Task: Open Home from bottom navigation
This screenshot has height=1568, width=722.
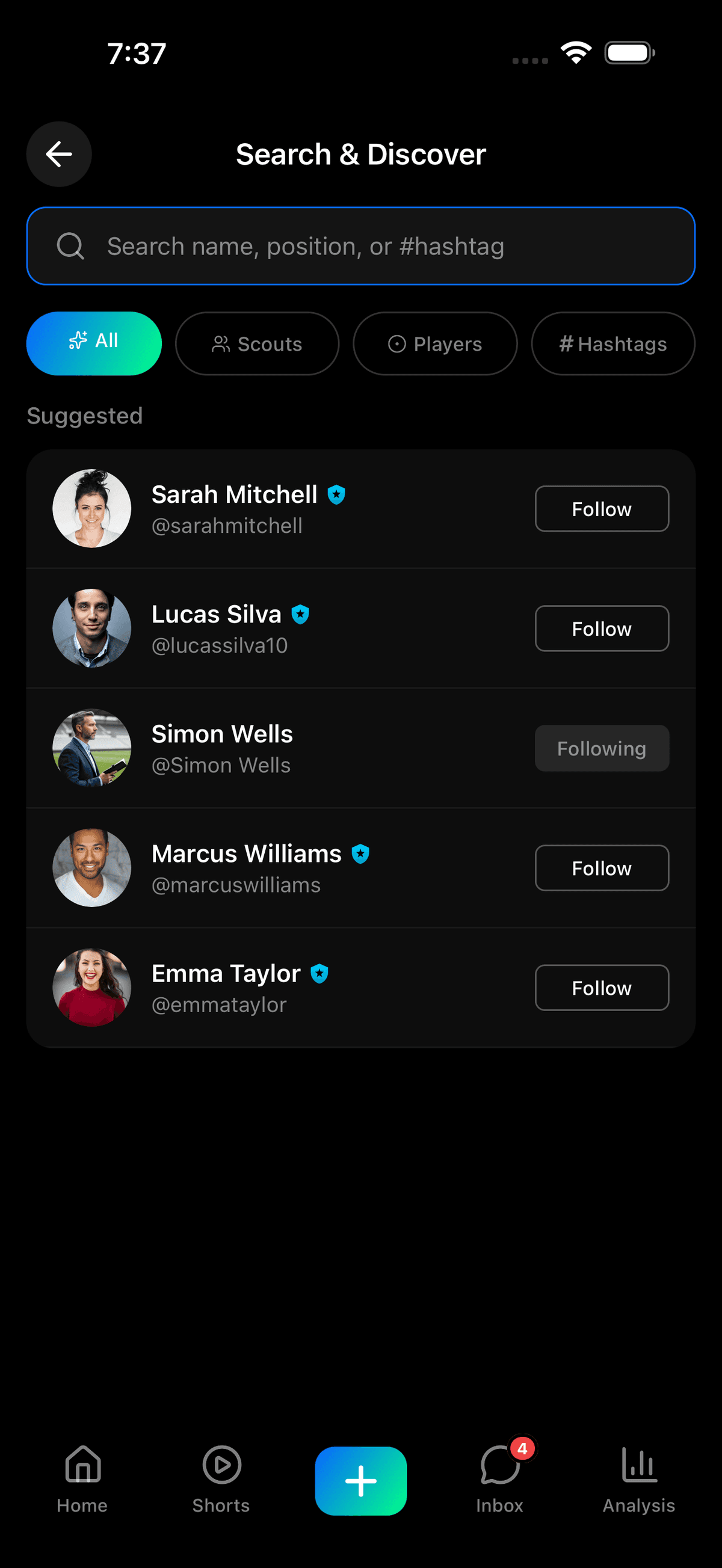Action: 82,1479
